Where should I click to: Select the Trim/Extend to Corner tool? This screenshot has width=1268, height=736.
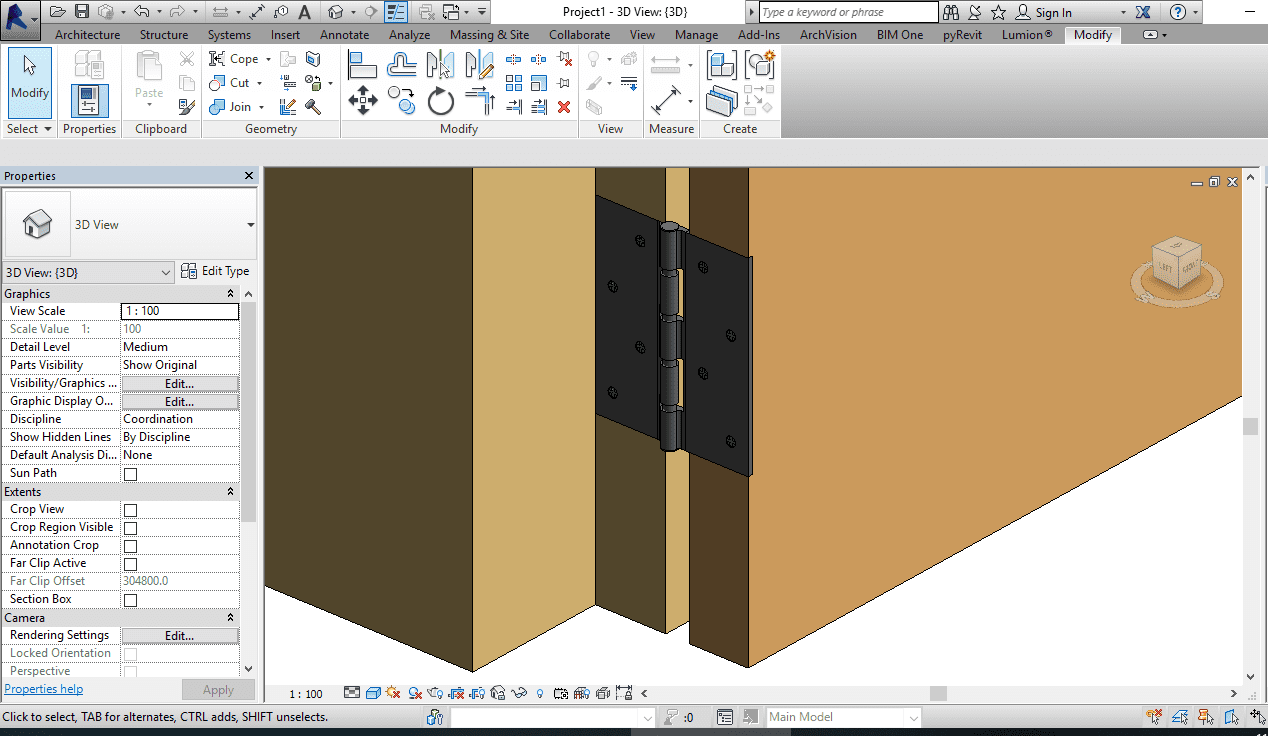click(x=480, y=101)
